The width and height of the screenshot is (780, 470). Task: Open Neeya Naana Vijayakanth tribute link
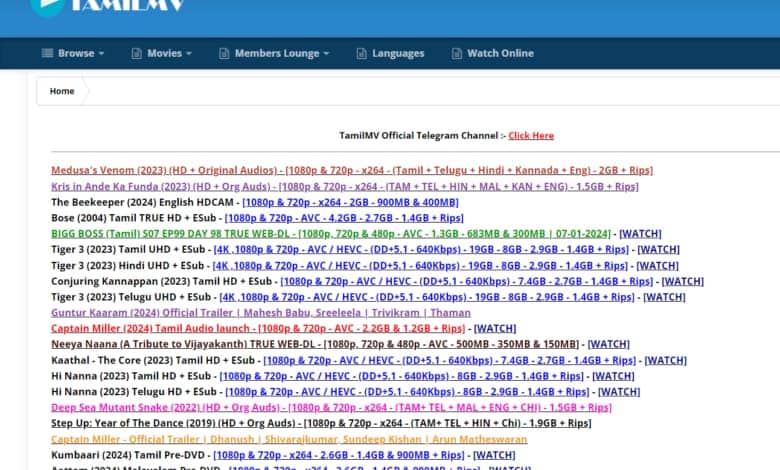[315, 344]
